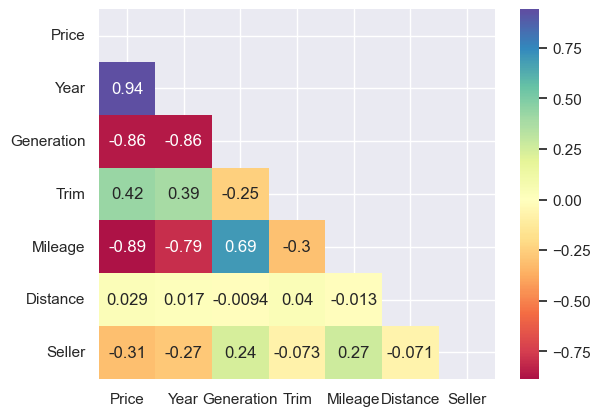Click the 0.94 Year-Price correlation cell
Image resolution: width=600 pixels, height=416 pixels.
click(127, 88)
